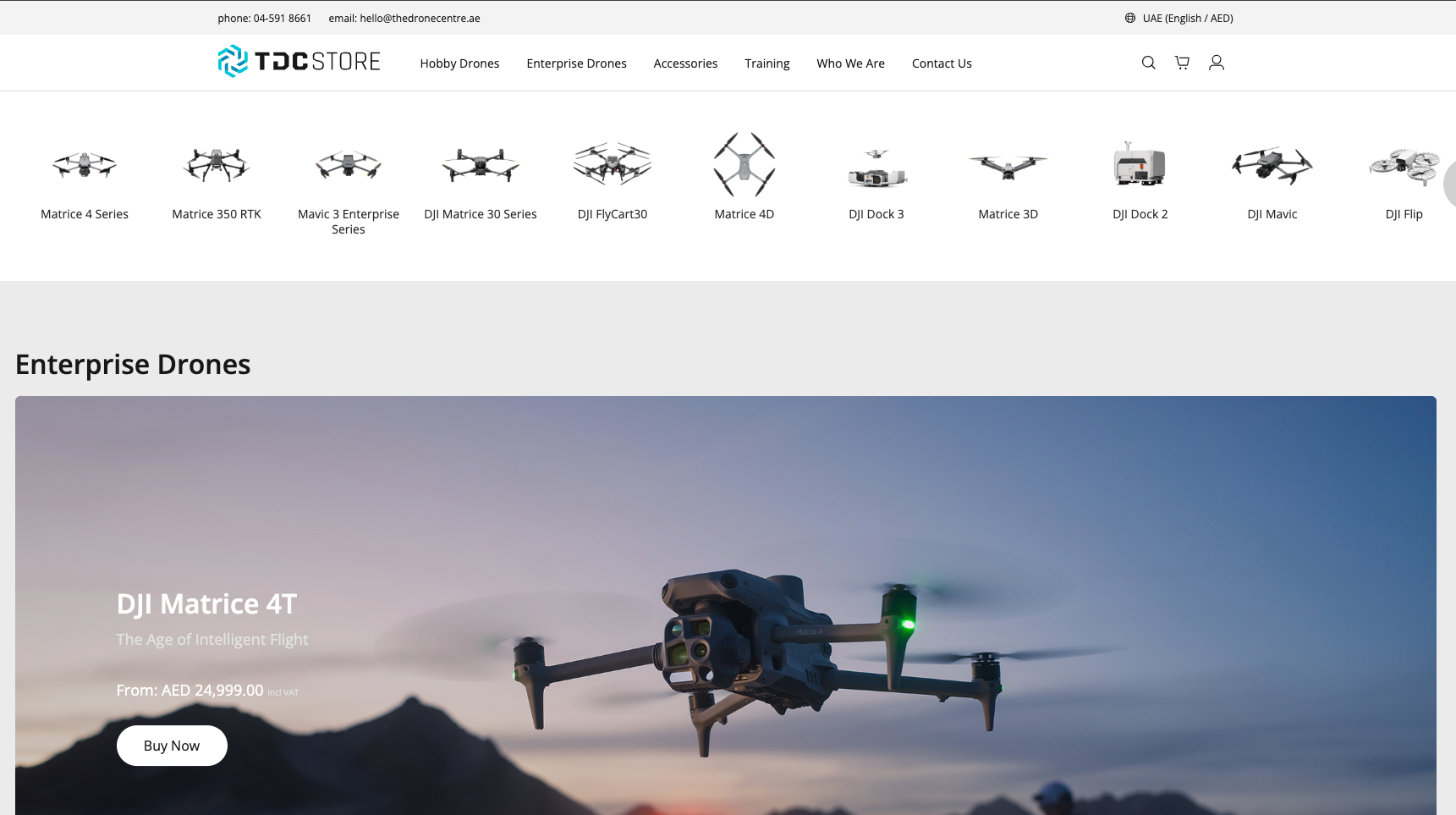Screen dimensions: 1456x815
Task: Open the DJI Matrice 30 Series label
Action: coord(481,214)
